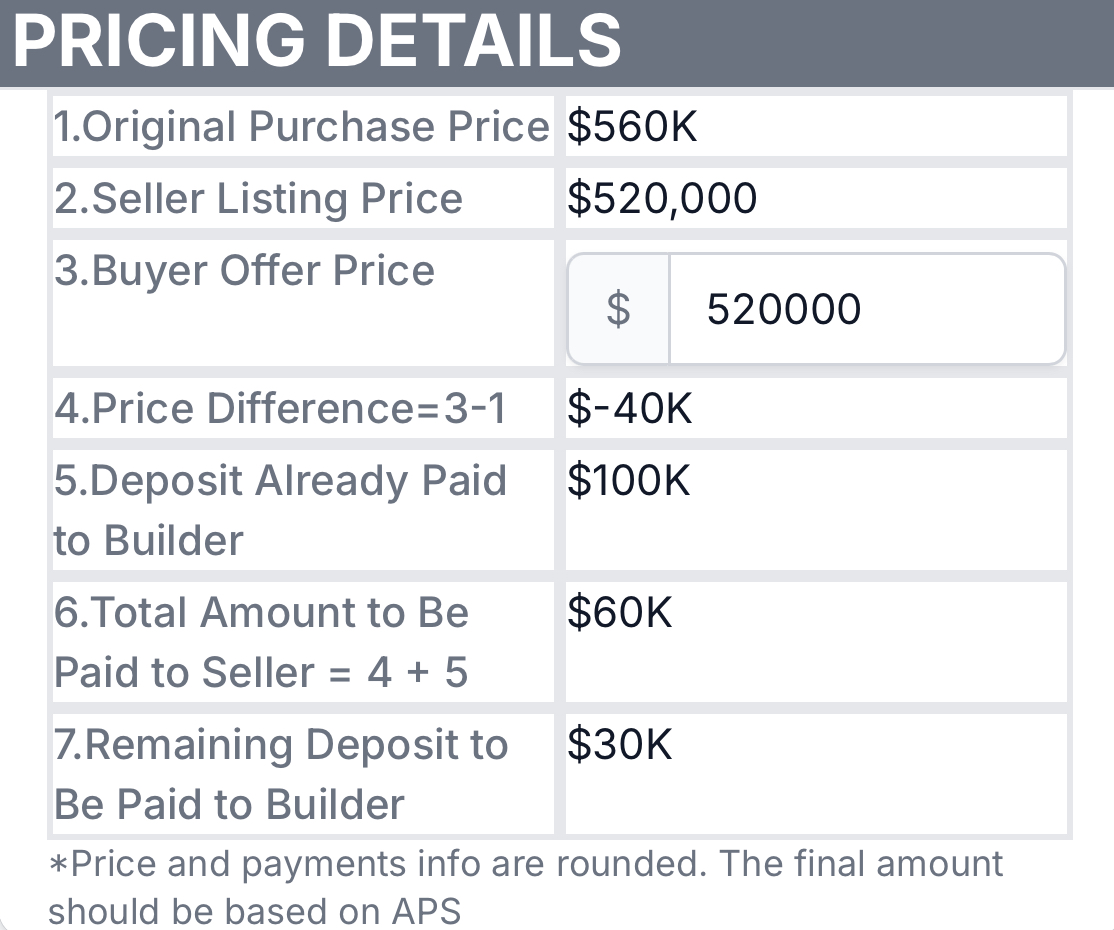Image resolution: width=1114 pixels, height=930 pixels.
Task: Click the rounded price disclaimer note
Action: [526, 887]
